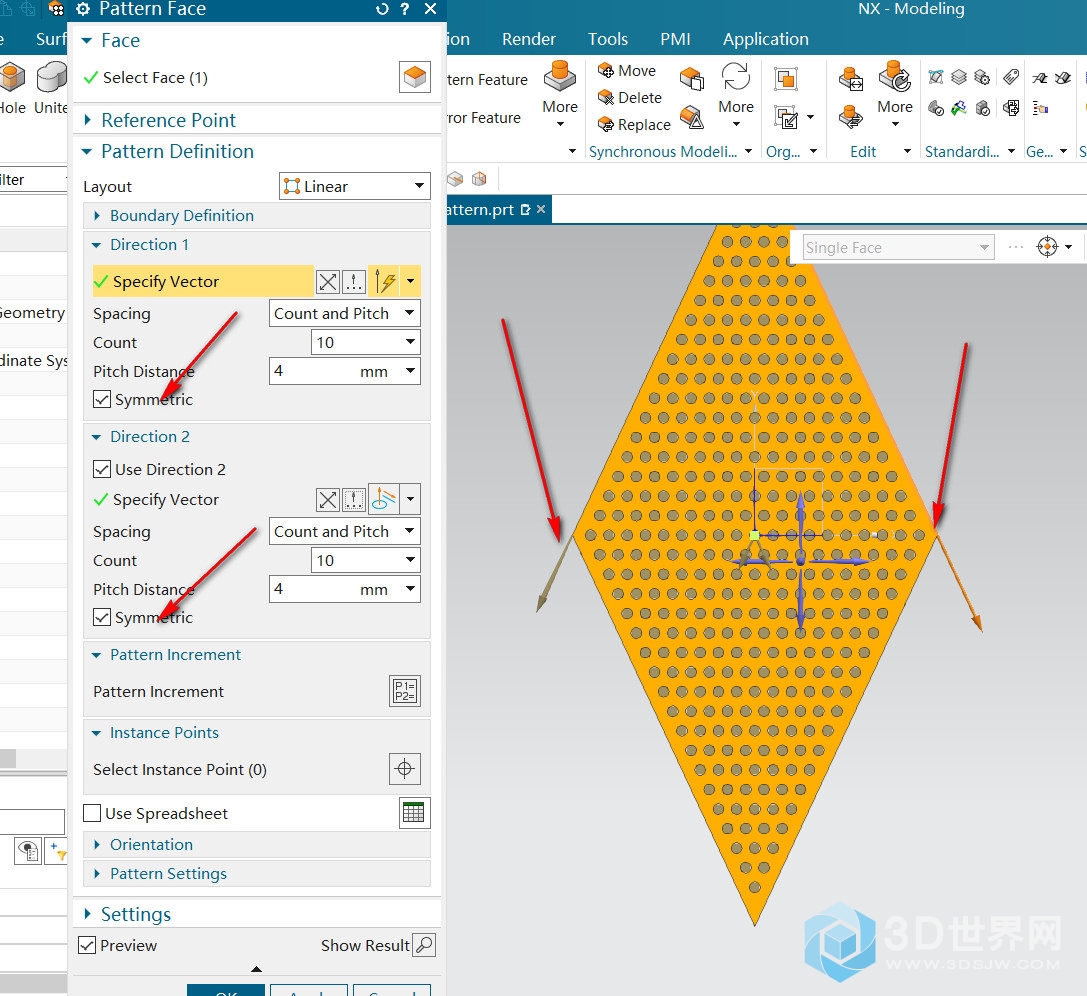The image size is (1087, 996).
Task: Open Direction 1 Spacing dropdown
Action: coord(345,313)
